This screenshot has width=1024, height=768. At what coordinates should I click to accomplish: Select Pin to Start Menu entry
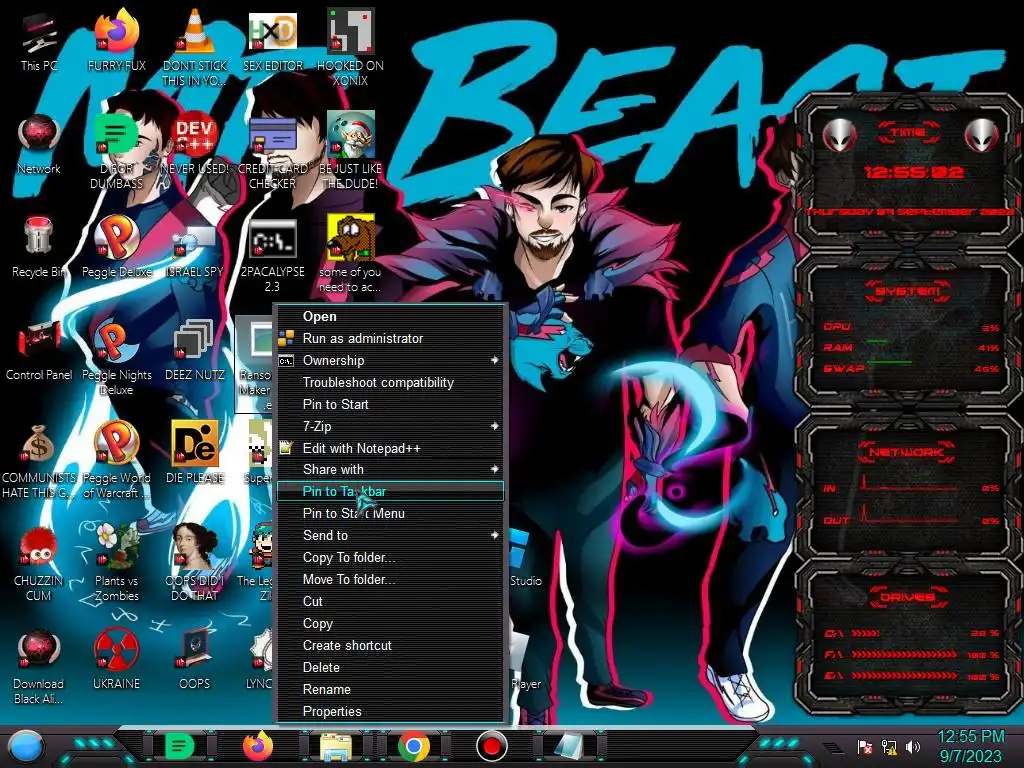[391, 513]
